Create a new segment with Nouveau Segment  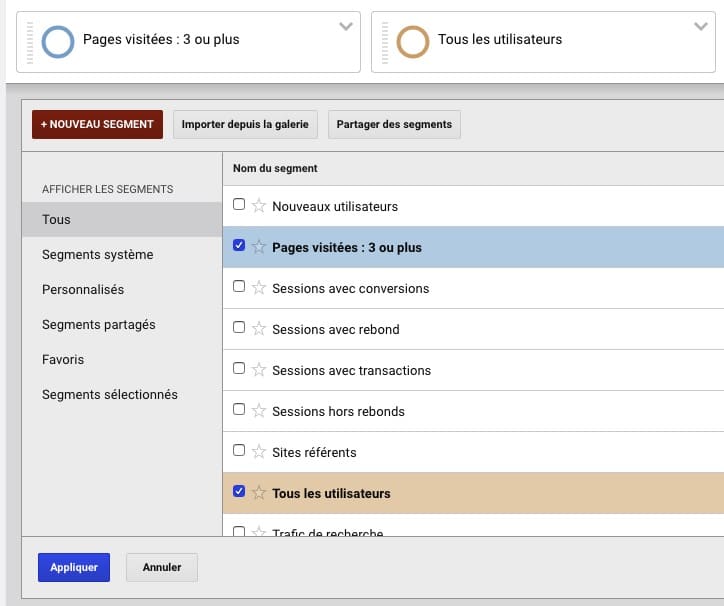point(97,125)
